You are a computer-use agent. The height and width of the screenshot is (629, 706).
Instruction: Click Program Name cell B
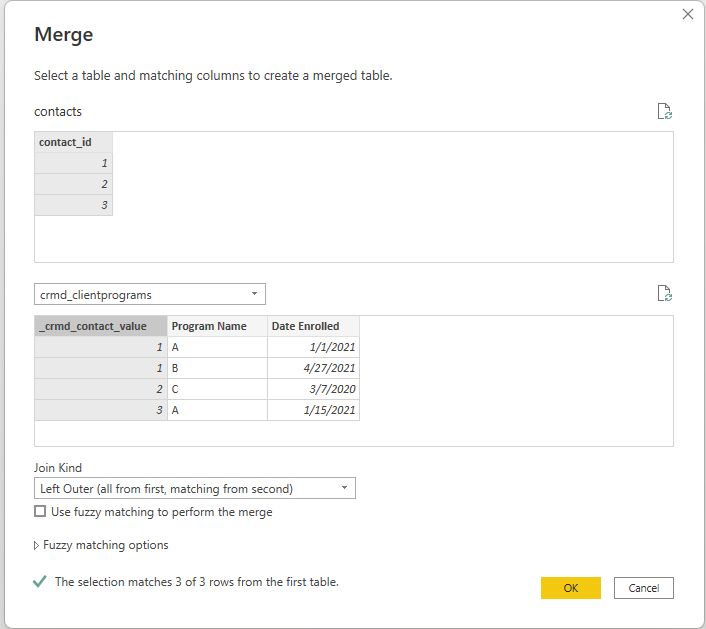[x=217, y=368]
